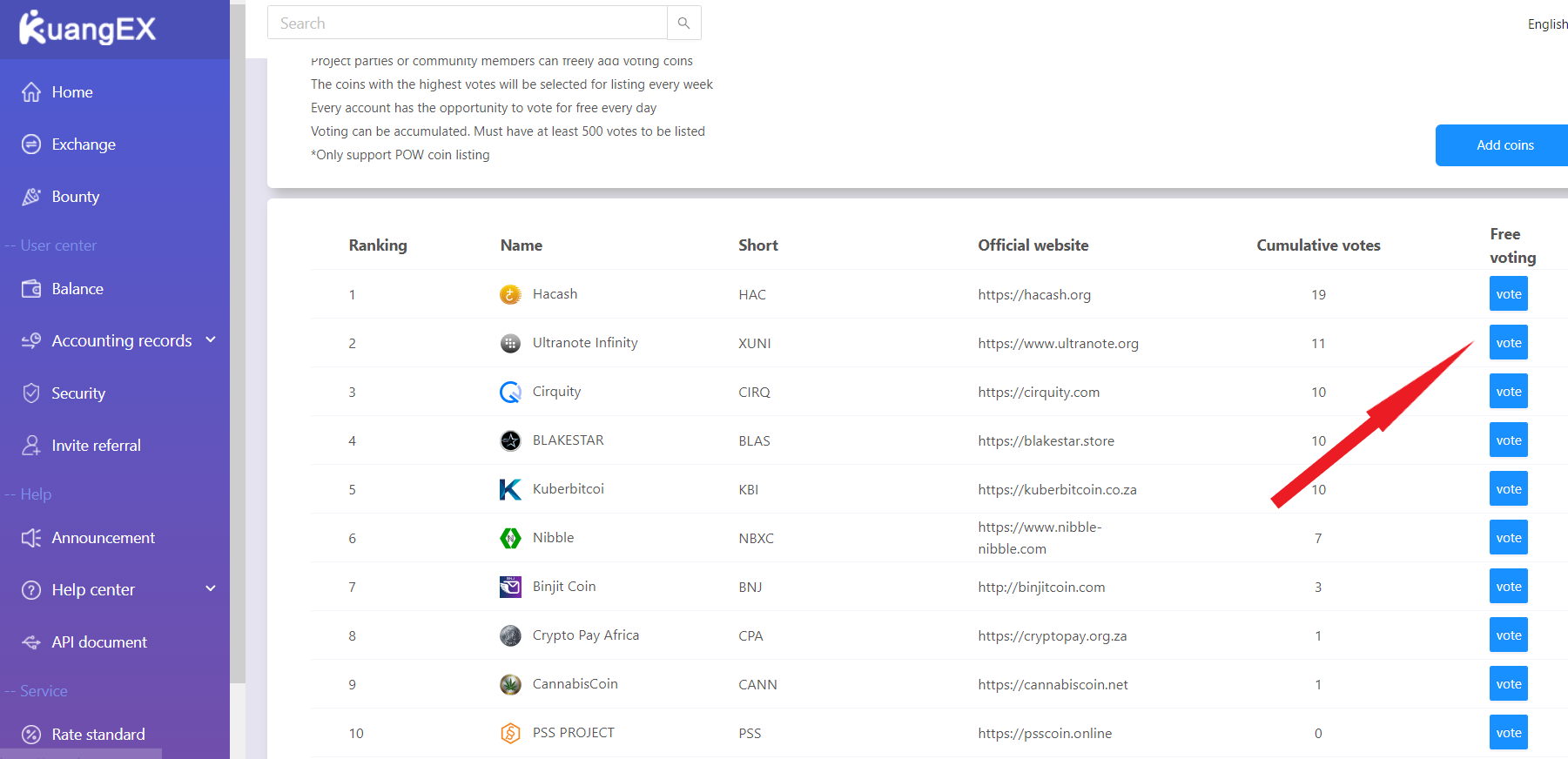
Task: Open the nibble-nibble.com website link
Action: tap(1040, 538)
